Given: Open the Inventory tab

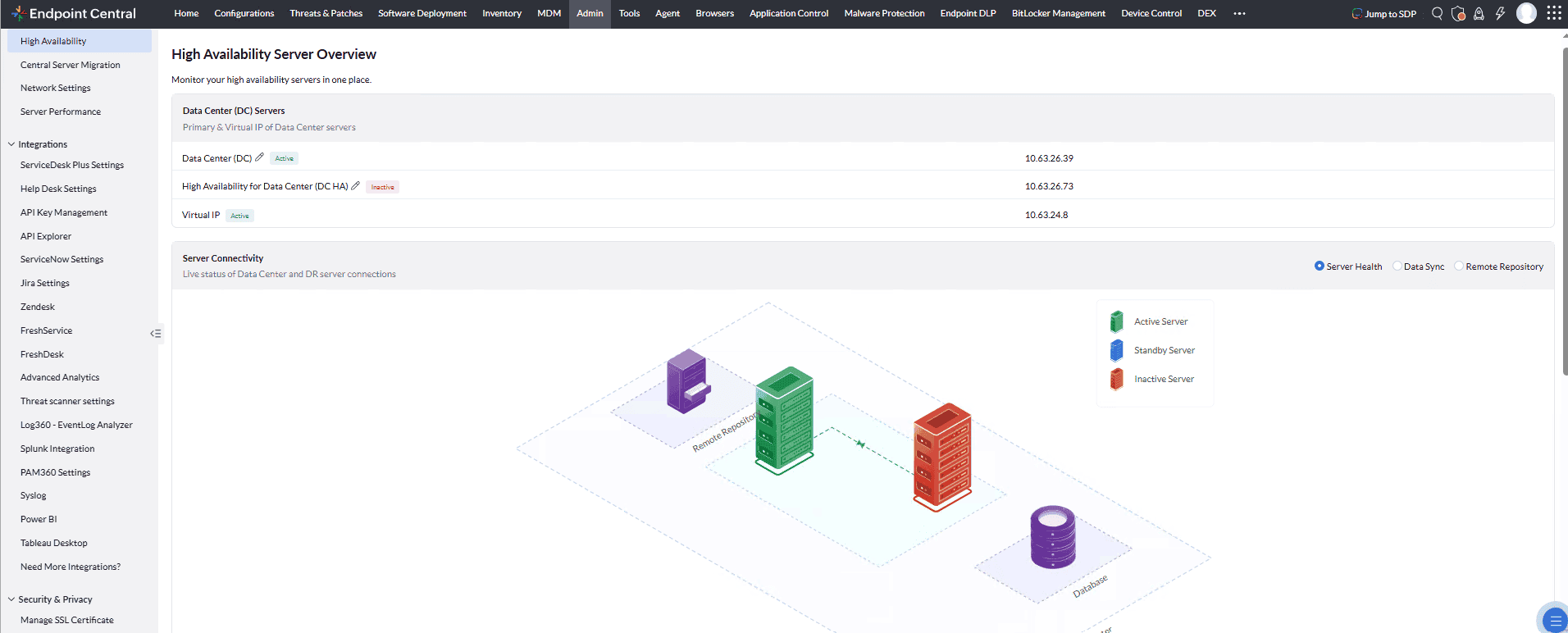Looking at the screenshot, I should (502, 13).
